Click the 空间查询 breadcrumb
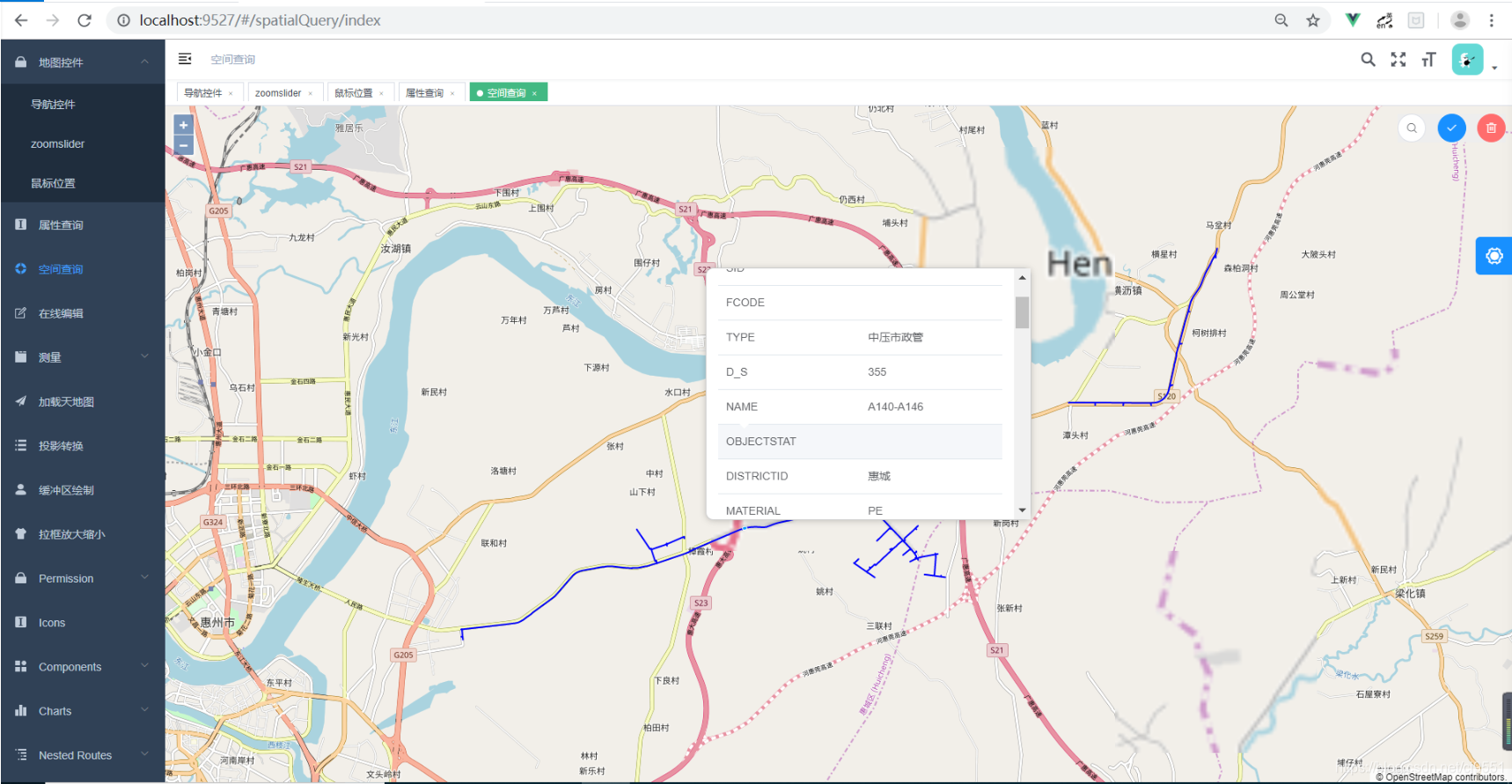Image resolution: width=1512 pixels, height=784 pixels. (232, 59)
